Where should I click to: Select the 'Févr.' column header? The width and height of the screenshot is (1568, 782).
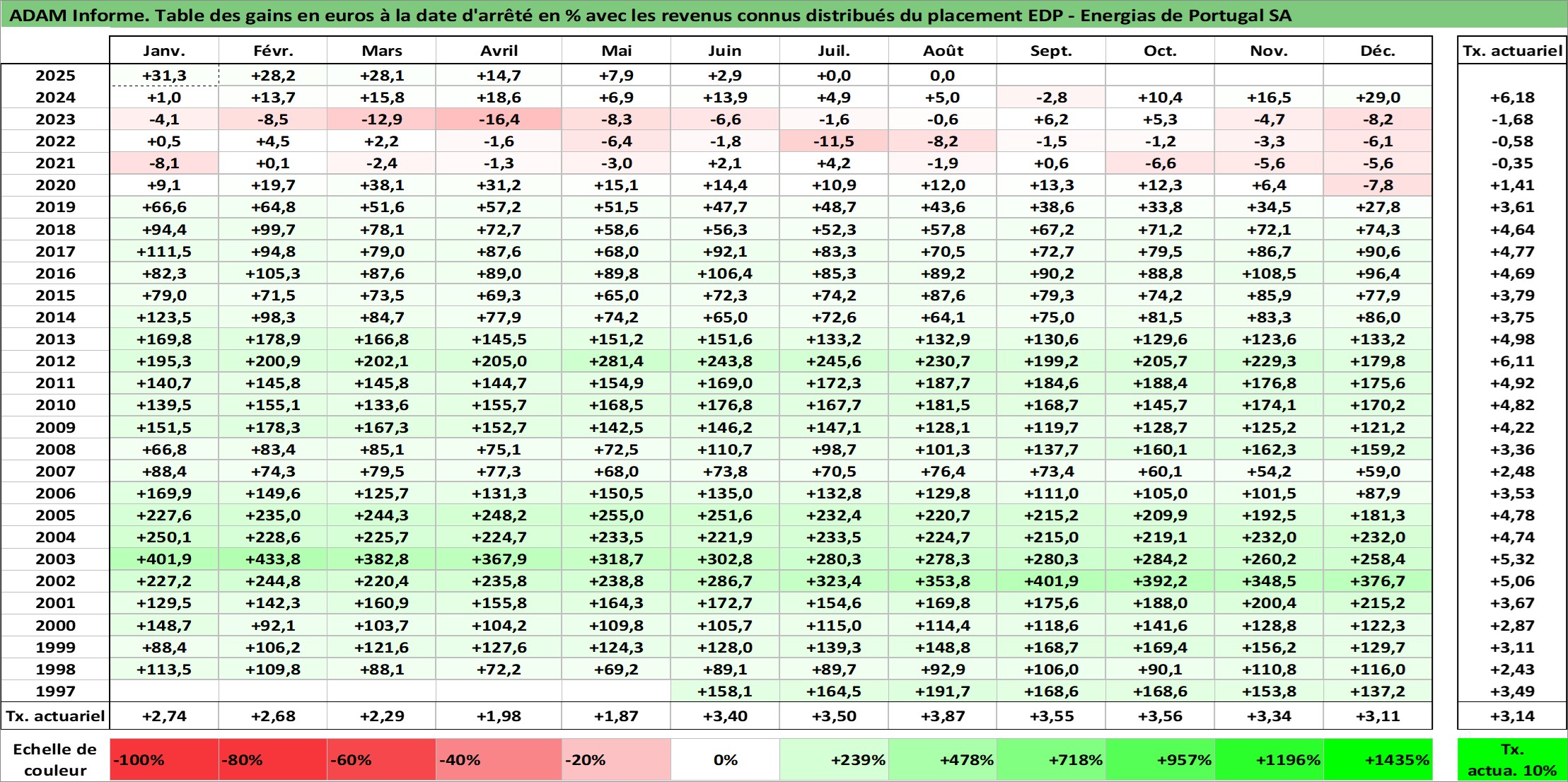pyautogui.click(x=273, y=51)
